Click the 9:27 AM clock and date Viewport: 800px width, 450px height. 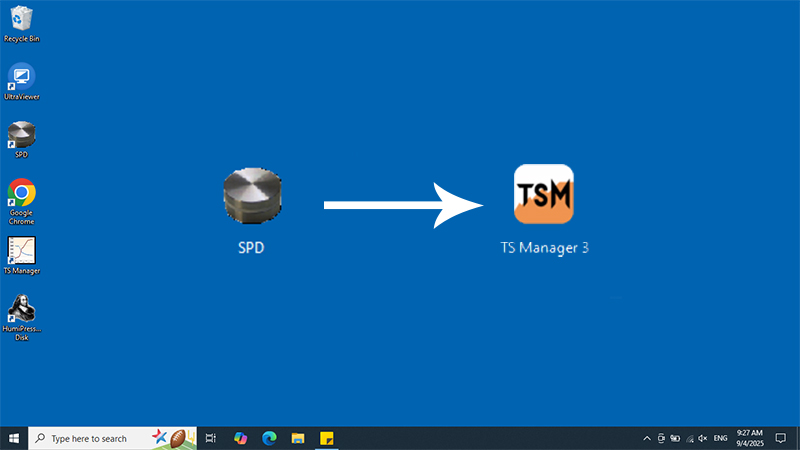coord(749,438)
